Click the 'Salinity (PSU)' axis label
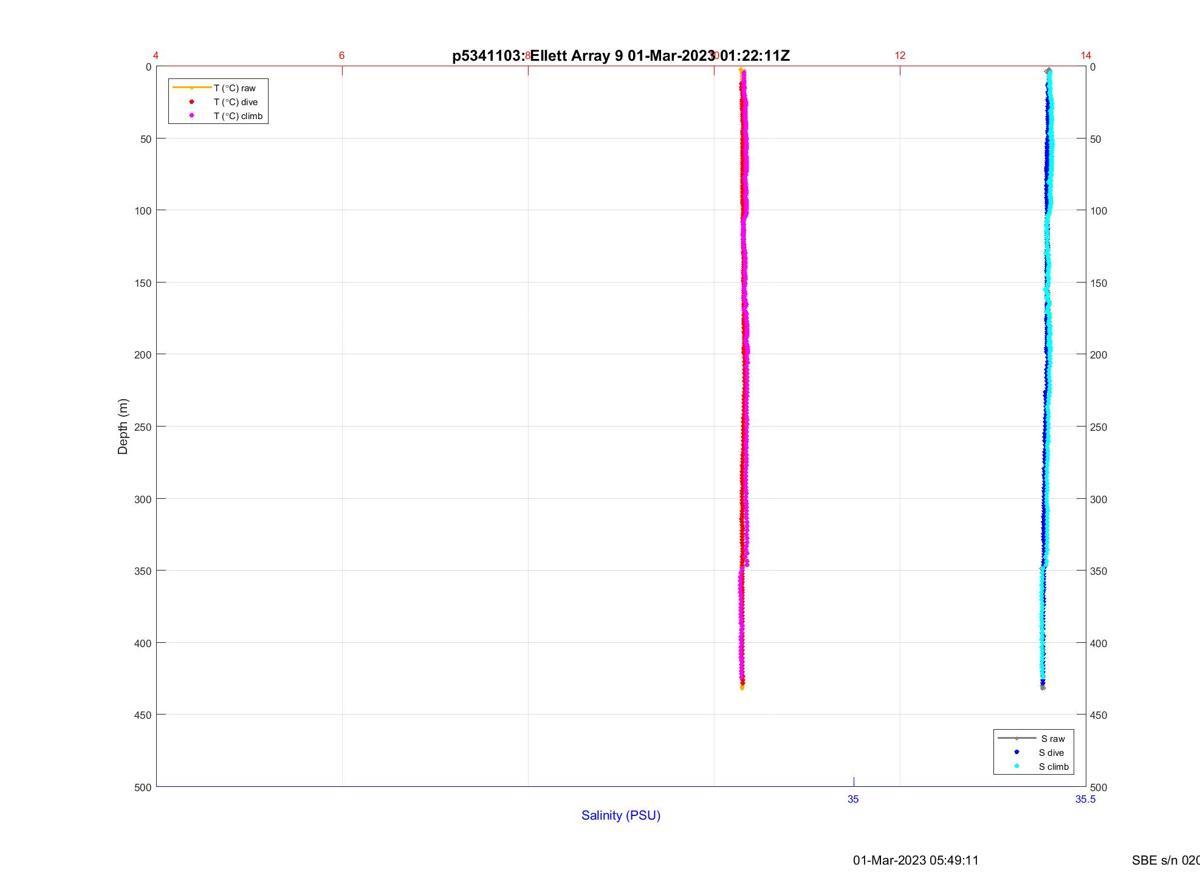This screenshot has height=885, width=1200. pos(621,815)
